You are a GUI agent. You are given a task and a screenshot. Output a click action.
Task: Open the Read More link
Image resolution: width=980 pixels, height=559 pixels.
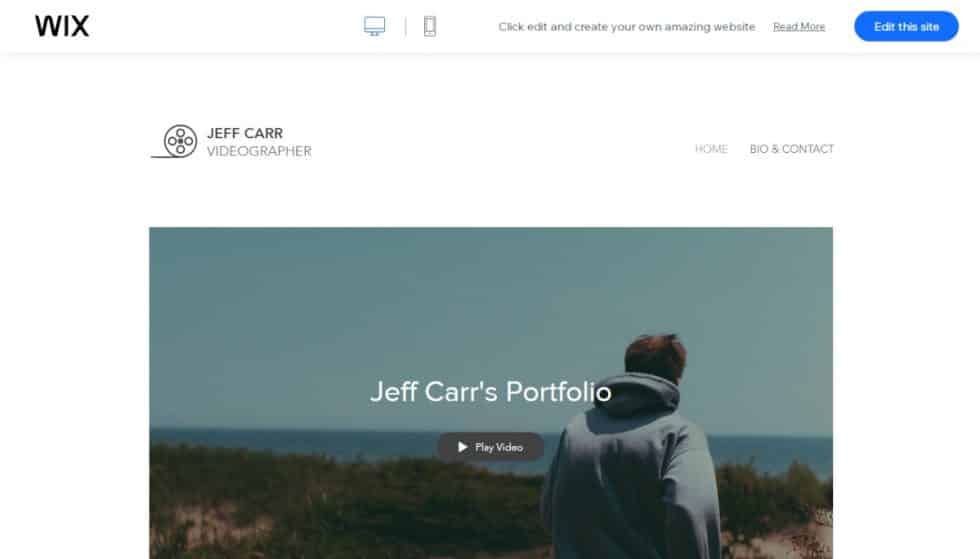click(x=799, y=27)
